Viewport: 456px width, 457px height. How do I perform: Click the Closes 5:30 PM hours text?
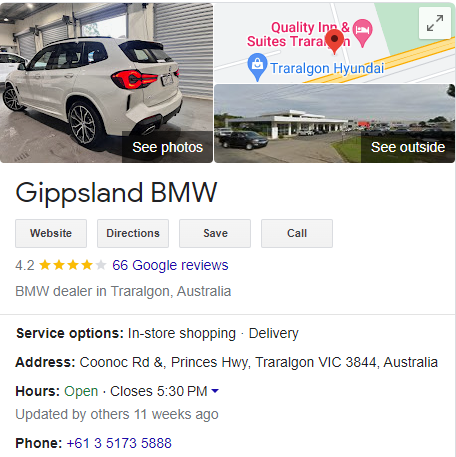[x=159, y=391]
